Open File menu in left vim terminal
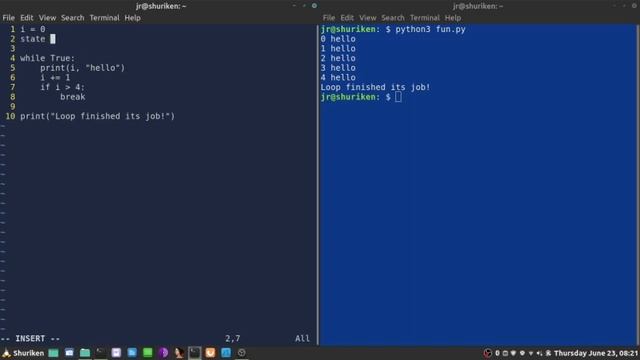The width and height of the screenshot is (640, 360). pyautogui.click(x=9, y=18)
